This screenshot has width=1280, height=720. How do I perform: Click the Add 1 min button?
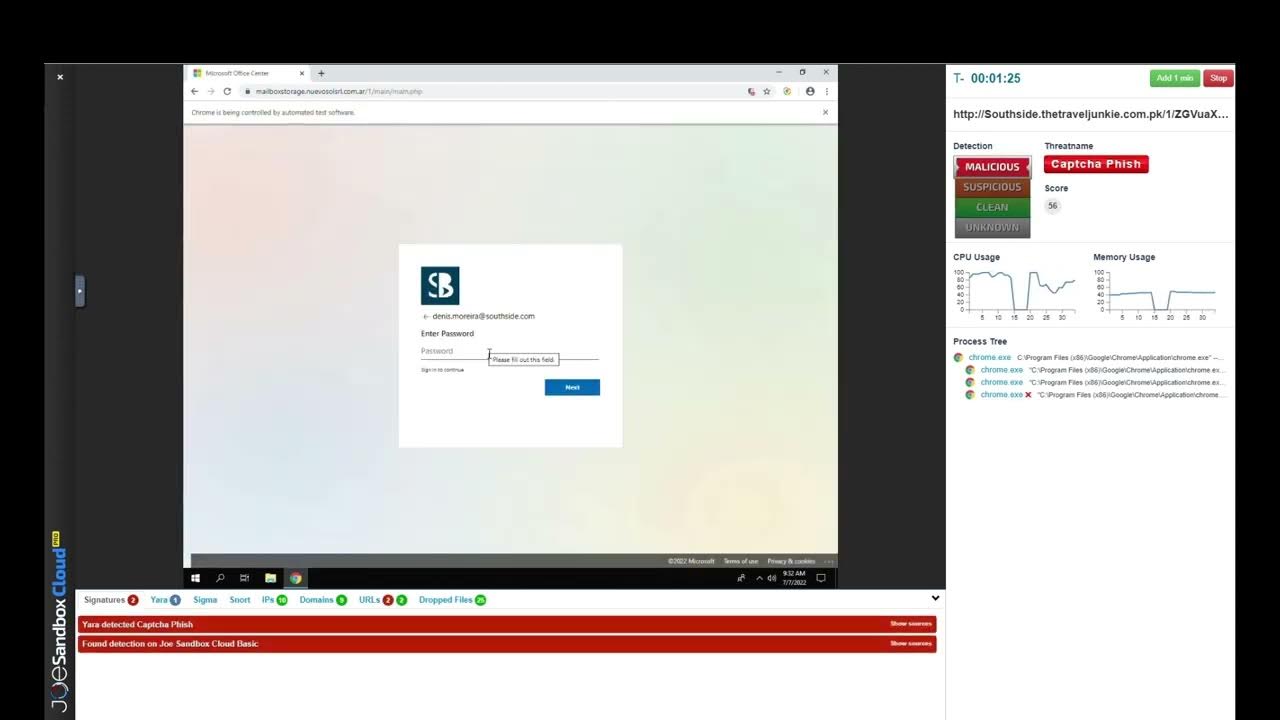1175,78
